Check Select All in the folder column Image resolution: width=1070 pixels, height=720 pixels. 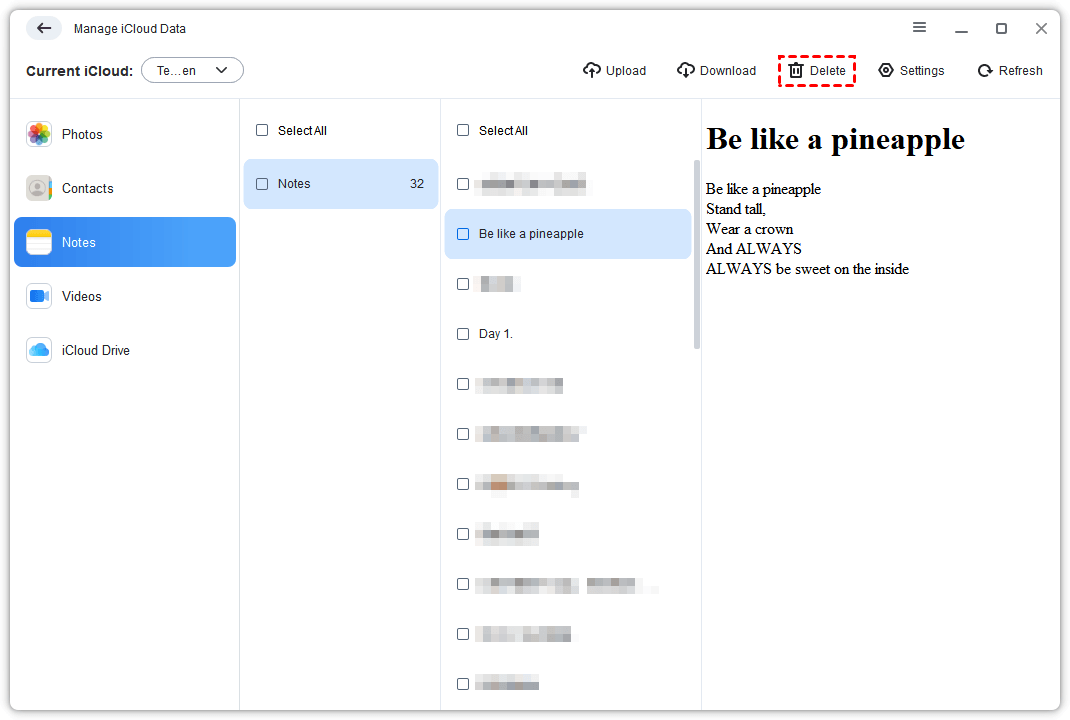pyautogui.click(x=262, y=130)
